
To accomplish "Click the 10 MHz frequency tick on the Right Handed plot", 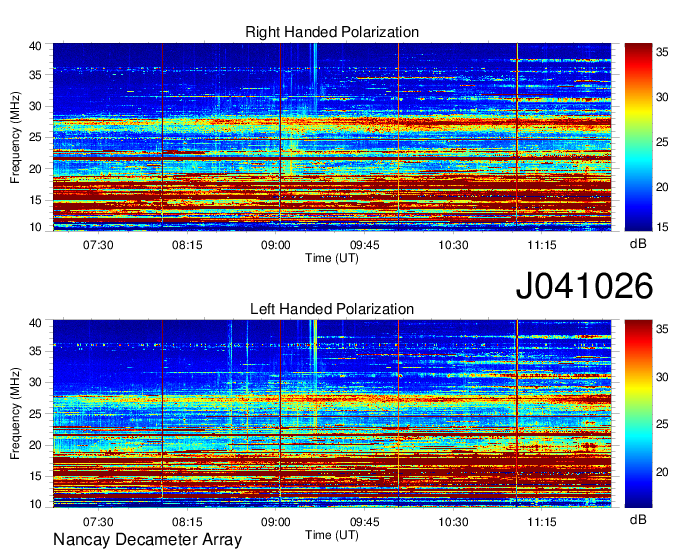I will (35, 227).
